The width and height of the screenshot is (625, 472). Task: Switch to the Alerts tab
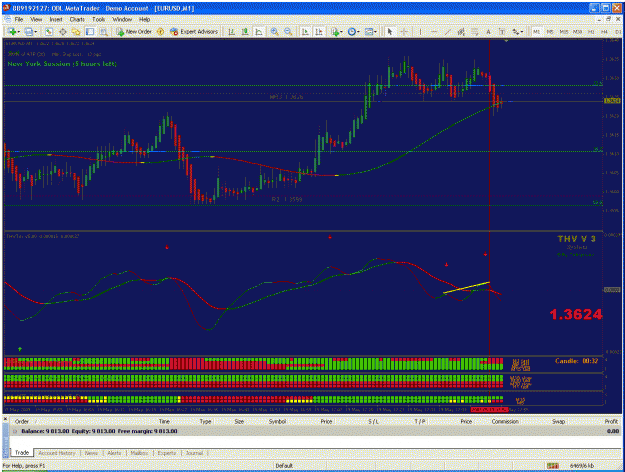(x=114, y=453)
